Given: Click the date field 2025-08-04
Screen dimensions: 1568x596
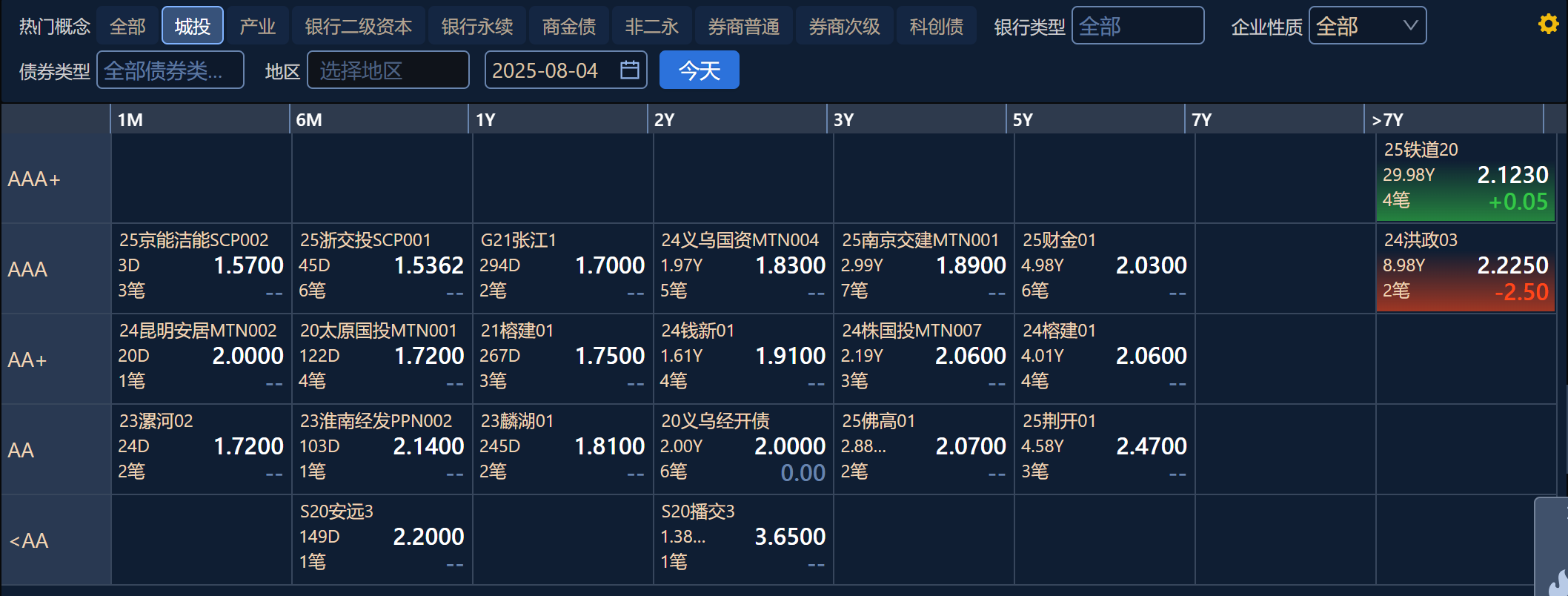Looking at the screenshot, I should [x=565, y=70].
